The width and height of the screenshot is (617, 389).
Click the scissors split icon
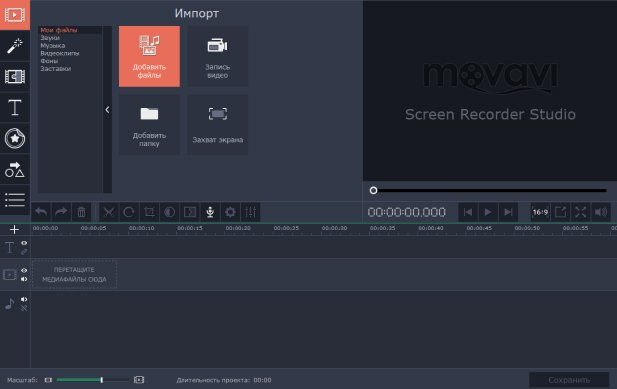tap(109, 212)
